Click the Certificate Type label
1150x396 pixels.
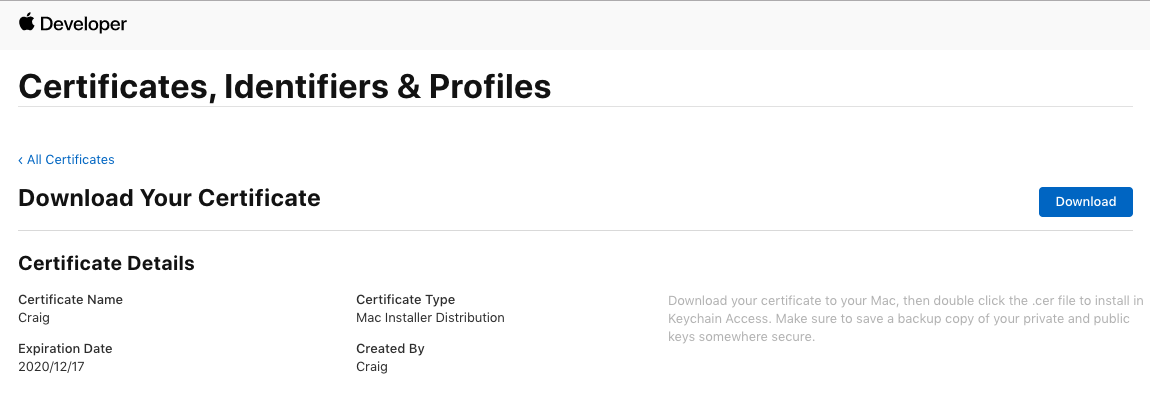406,300
